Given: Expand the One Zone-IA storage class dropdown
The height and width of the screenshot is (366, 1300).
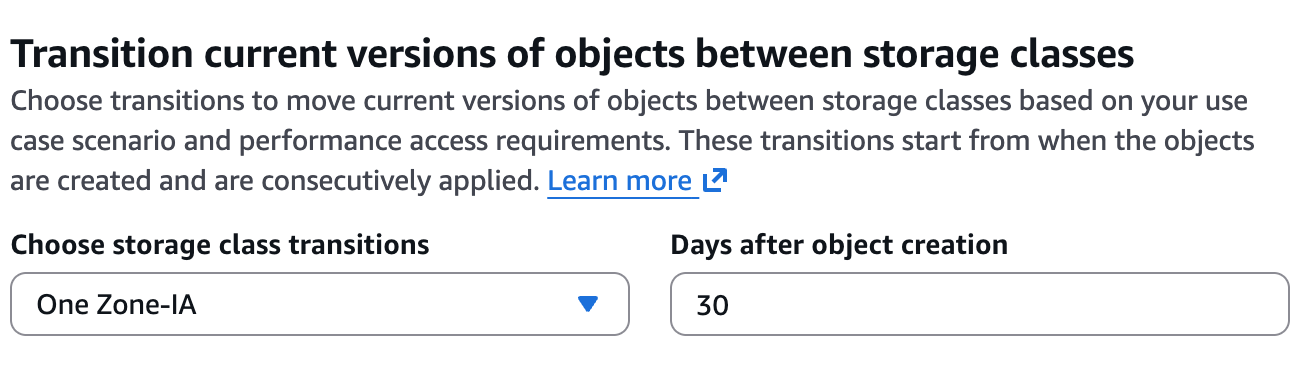Looking at the screenshot, I should (x=320, y=304).
